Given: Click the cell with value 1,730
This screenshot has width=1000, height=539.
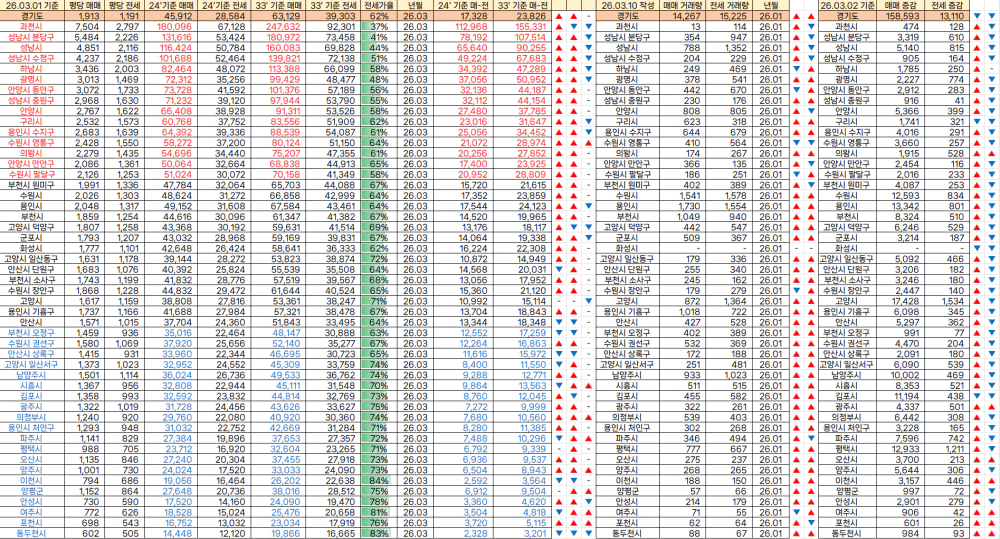Looking at the screenshot, I should [680, 206].
